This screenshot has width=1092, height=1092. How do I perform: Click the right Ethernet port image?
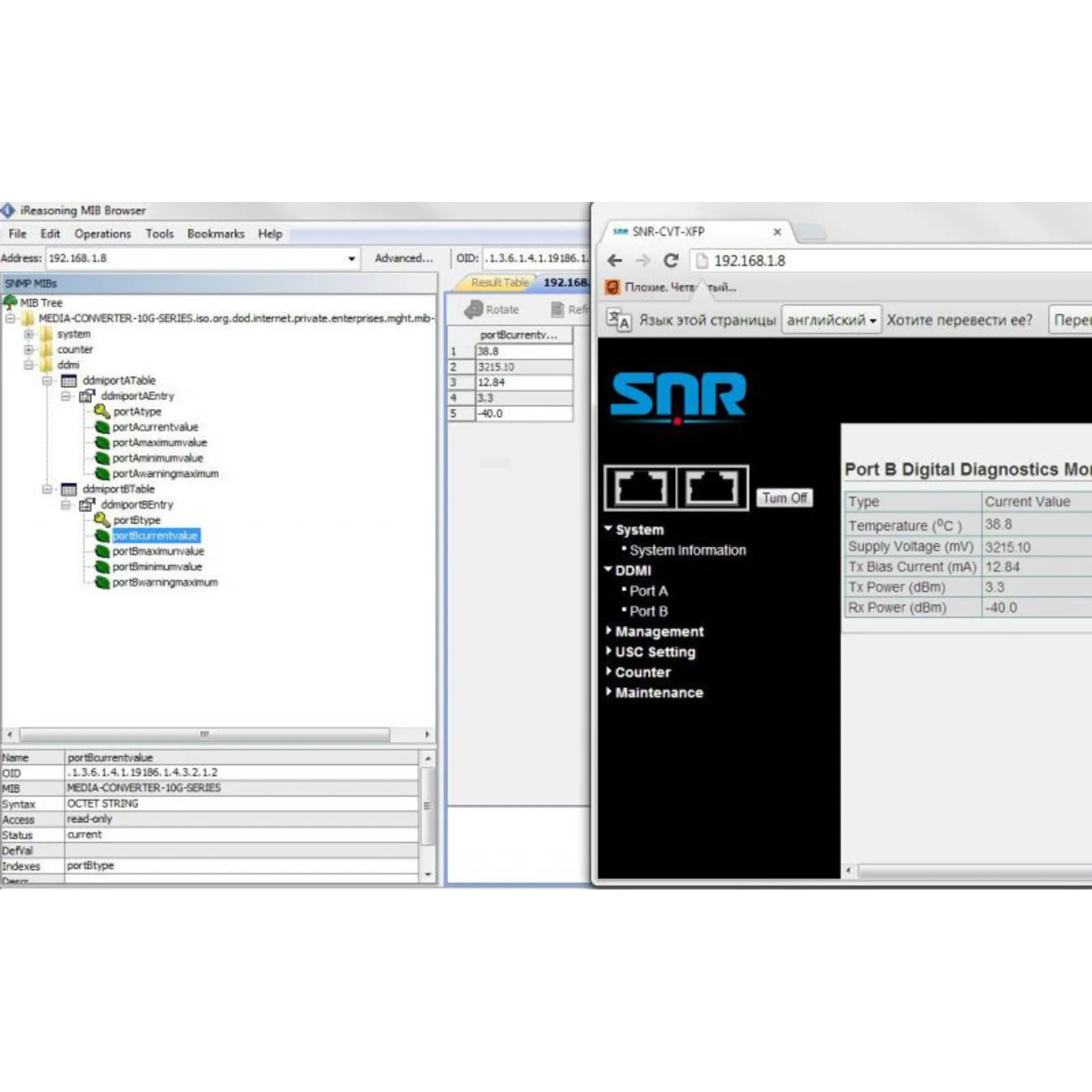coord(712,488)
